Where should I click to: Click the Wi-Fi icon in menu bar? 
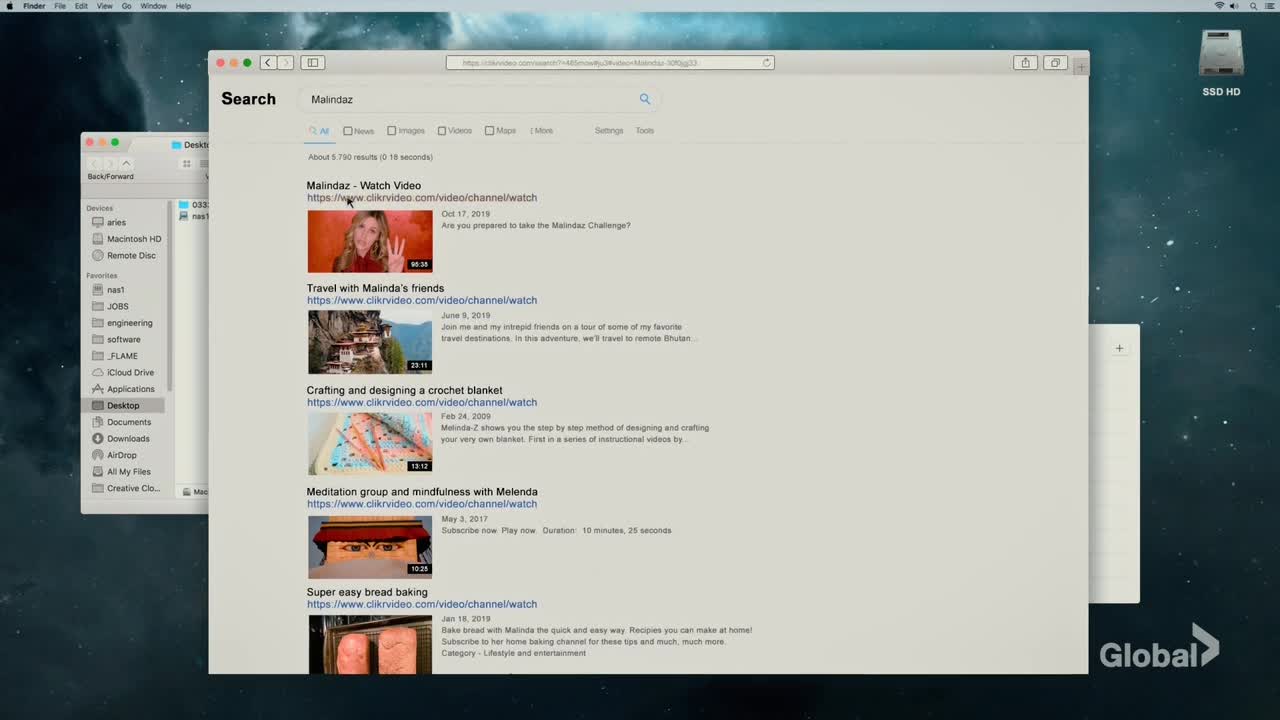1219,6
